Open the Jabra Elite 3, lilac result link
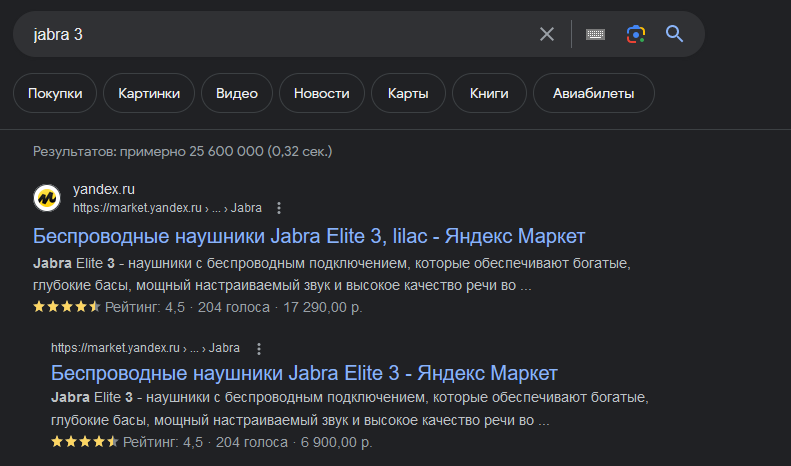The height and width of the screenshot is (466, 791). [309, 237]
